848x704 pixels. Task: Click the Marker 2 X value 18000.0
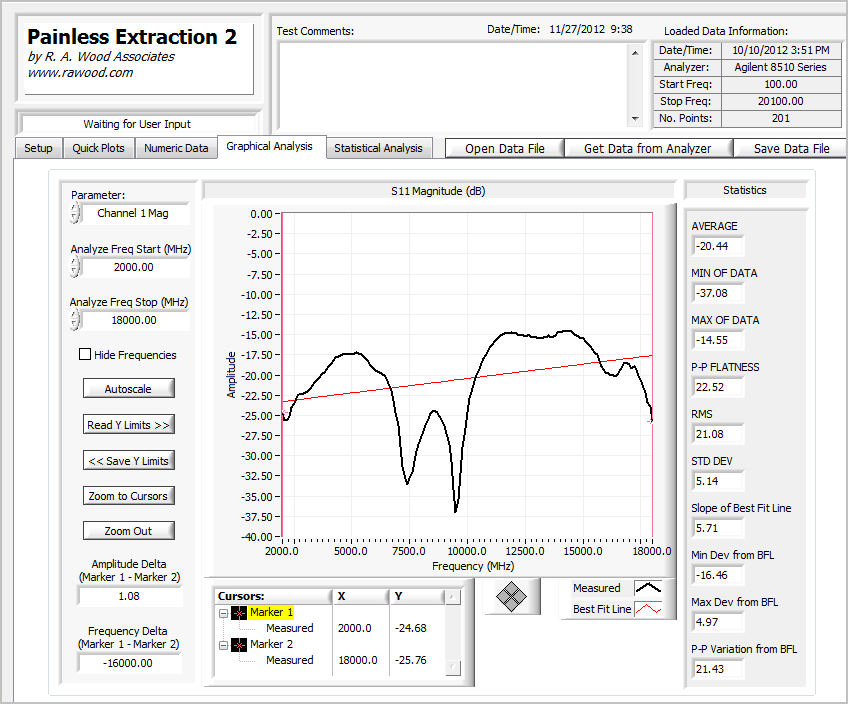pos(358,660)
